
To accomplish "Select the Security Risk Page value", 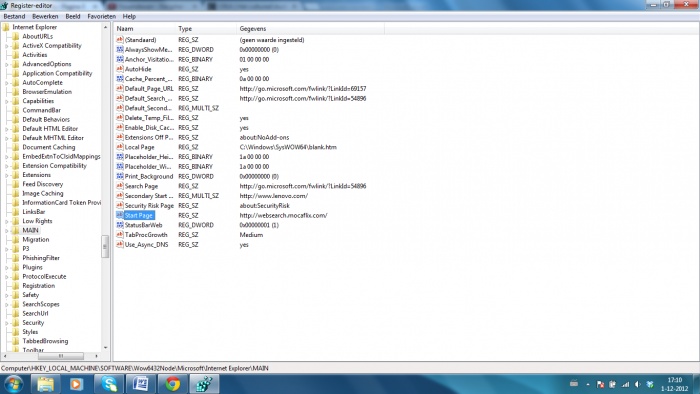I will (x=149, y=205).
